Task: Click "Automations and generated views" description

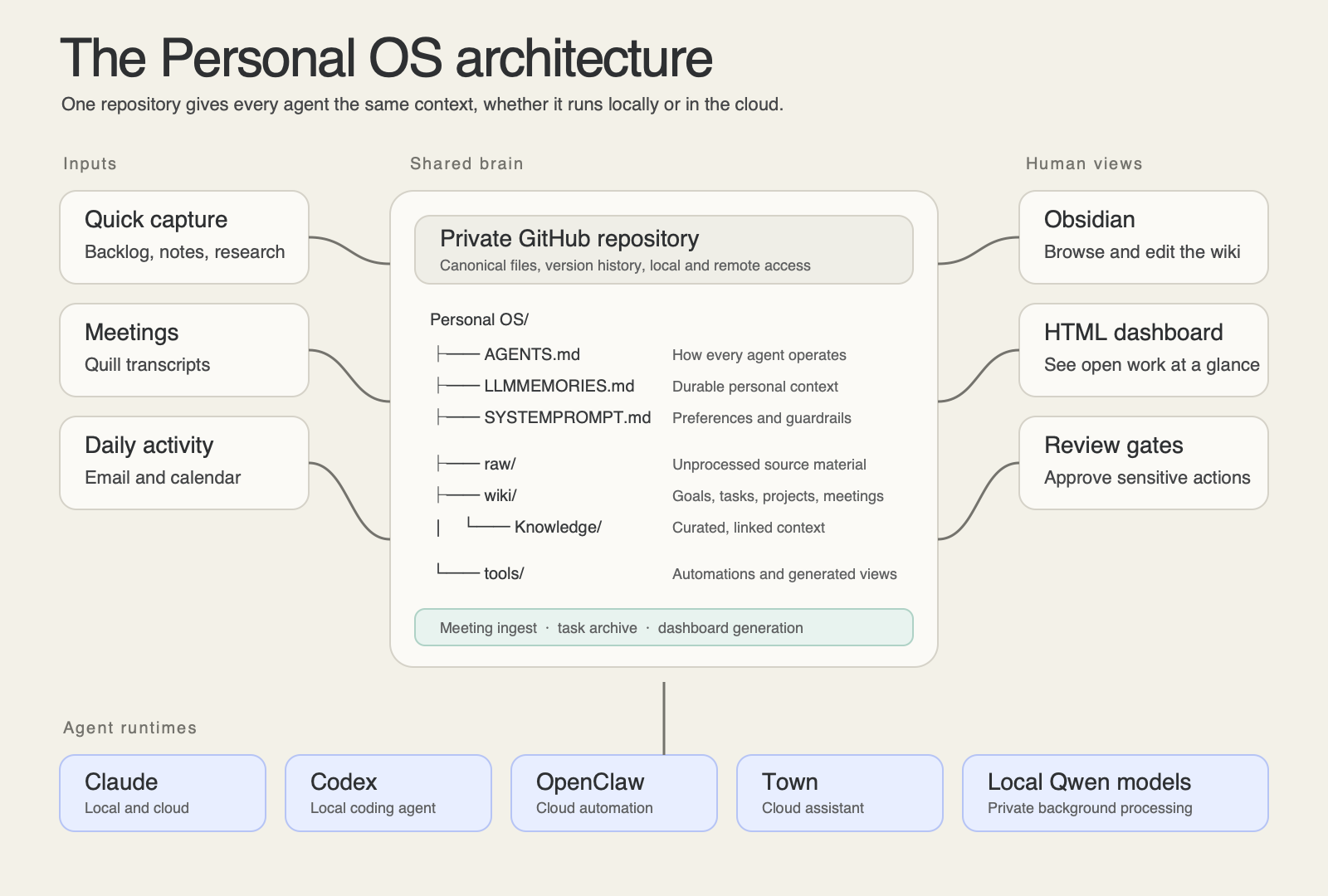Action: (784, 574)
